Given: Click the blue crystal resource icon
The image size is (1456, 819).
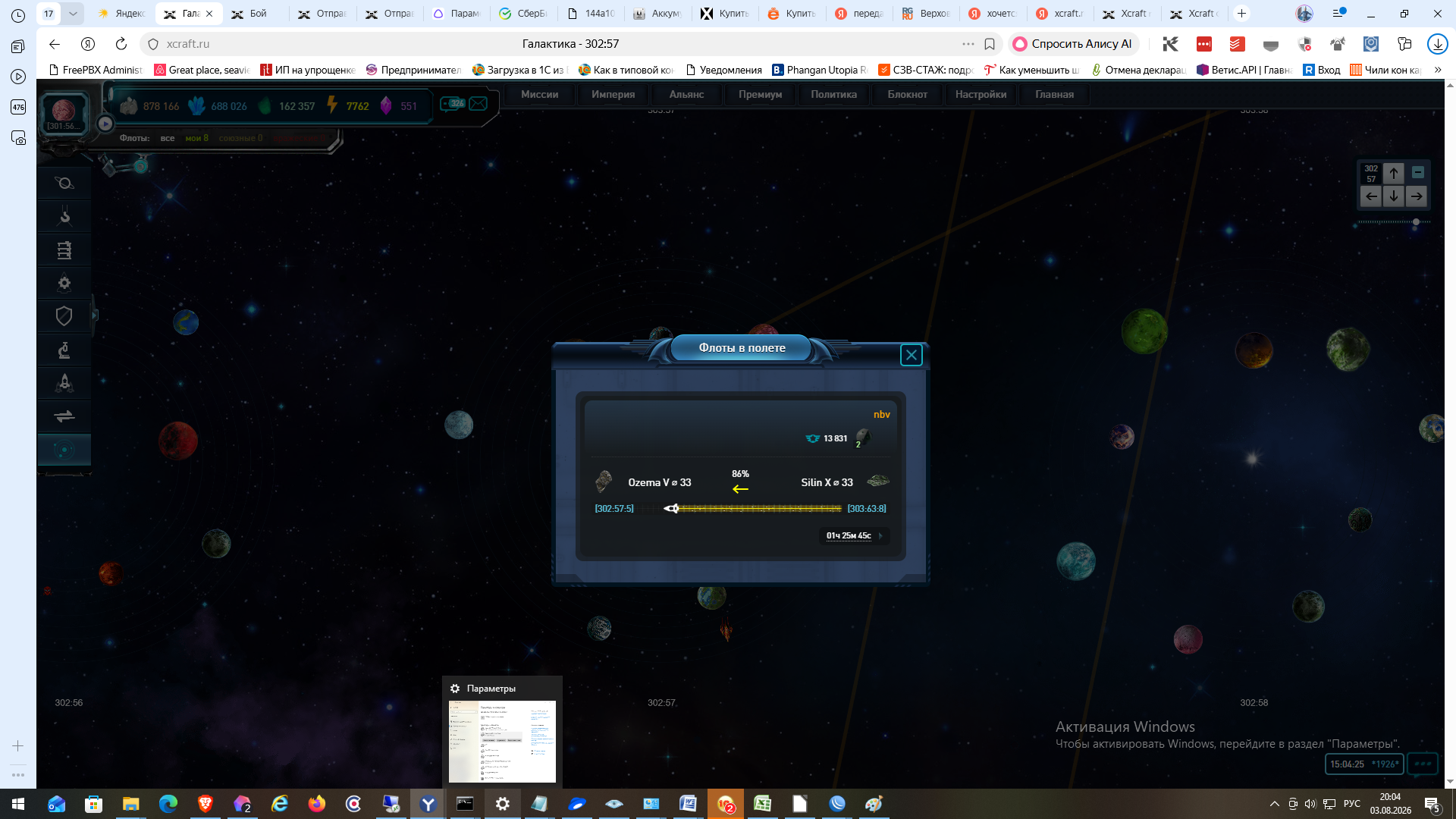Looking at the screenshot, I should coord(196,106).
